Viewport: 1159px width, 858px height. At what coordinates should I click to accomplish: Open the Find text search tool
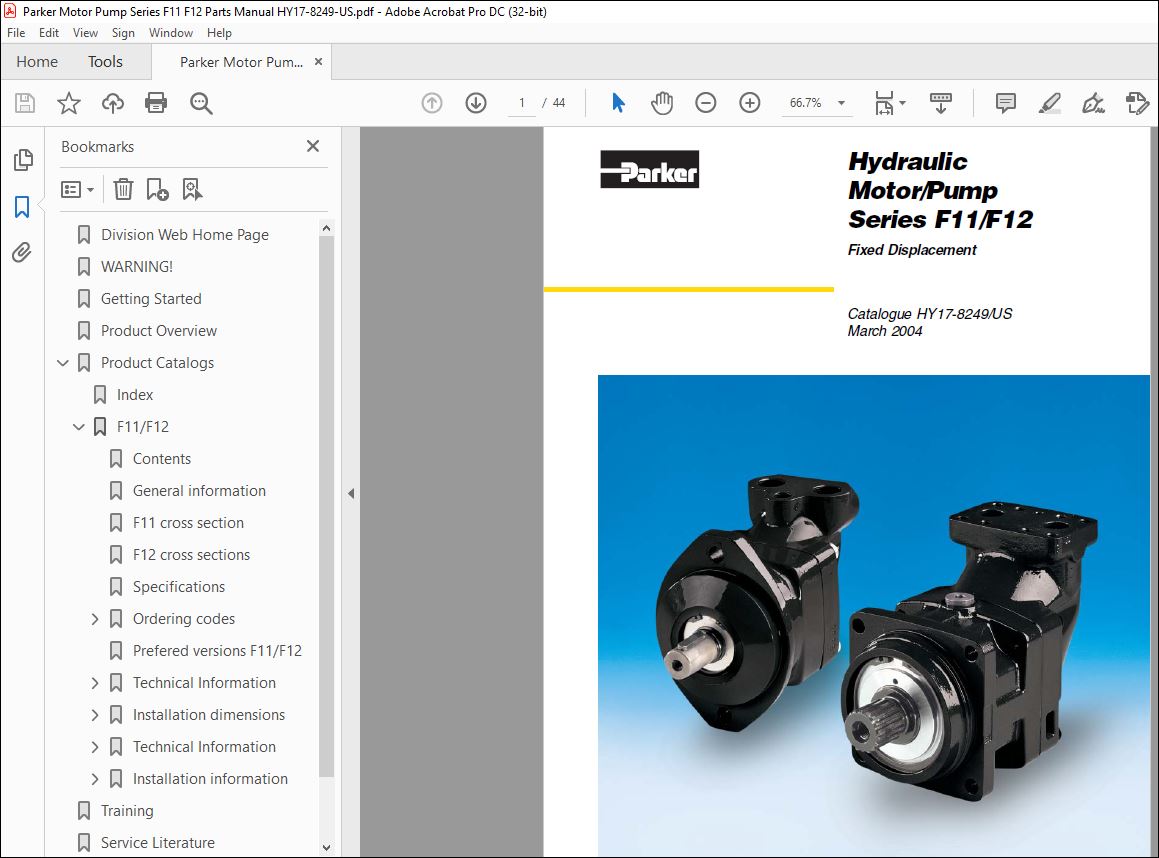201,103
